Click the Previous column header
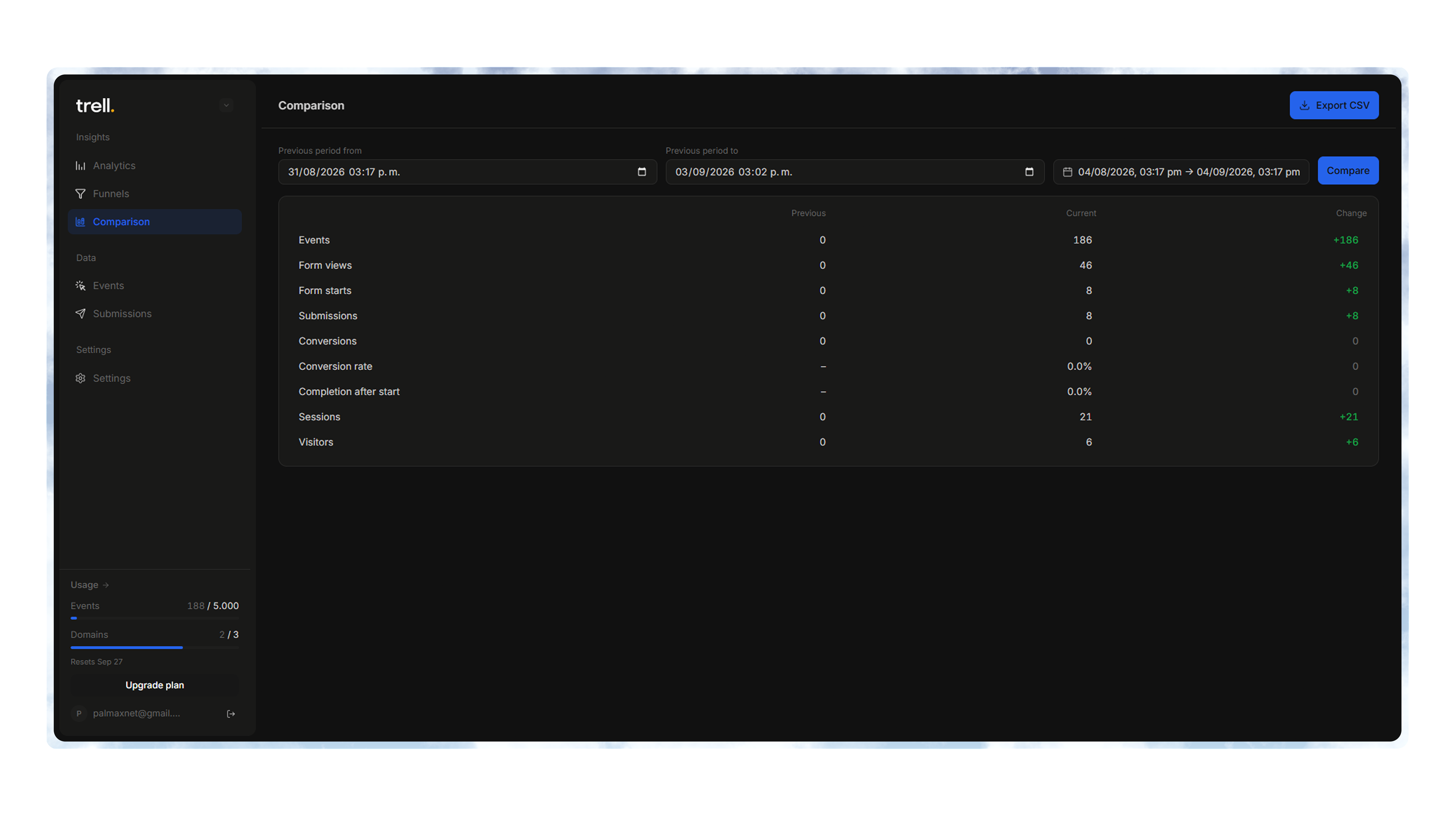Screen dimensions: 1456x816 pos(808,213)
